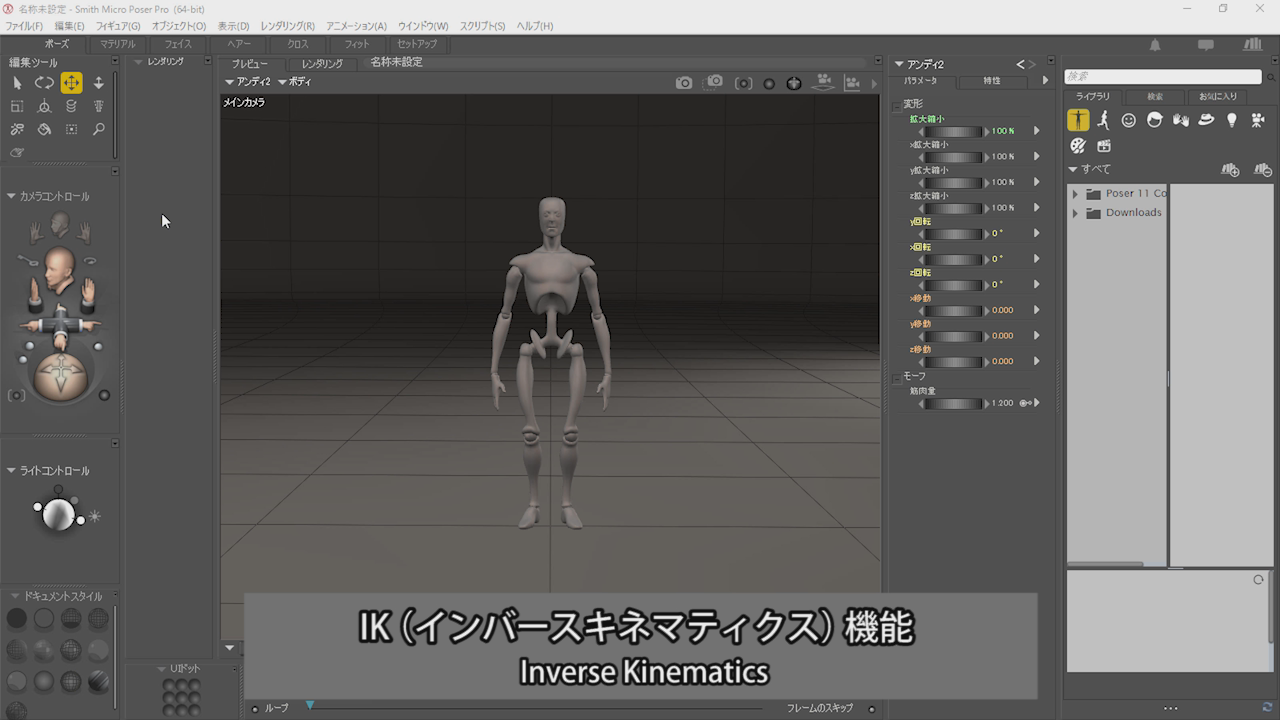
Task: Open the アンディ2 figure selector dropdown
Action: 247,82
